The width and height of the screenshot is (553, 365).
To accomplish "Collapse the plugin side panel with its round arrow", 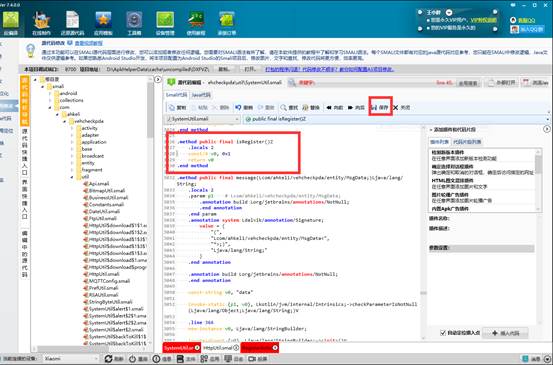I will coord(547,129).
